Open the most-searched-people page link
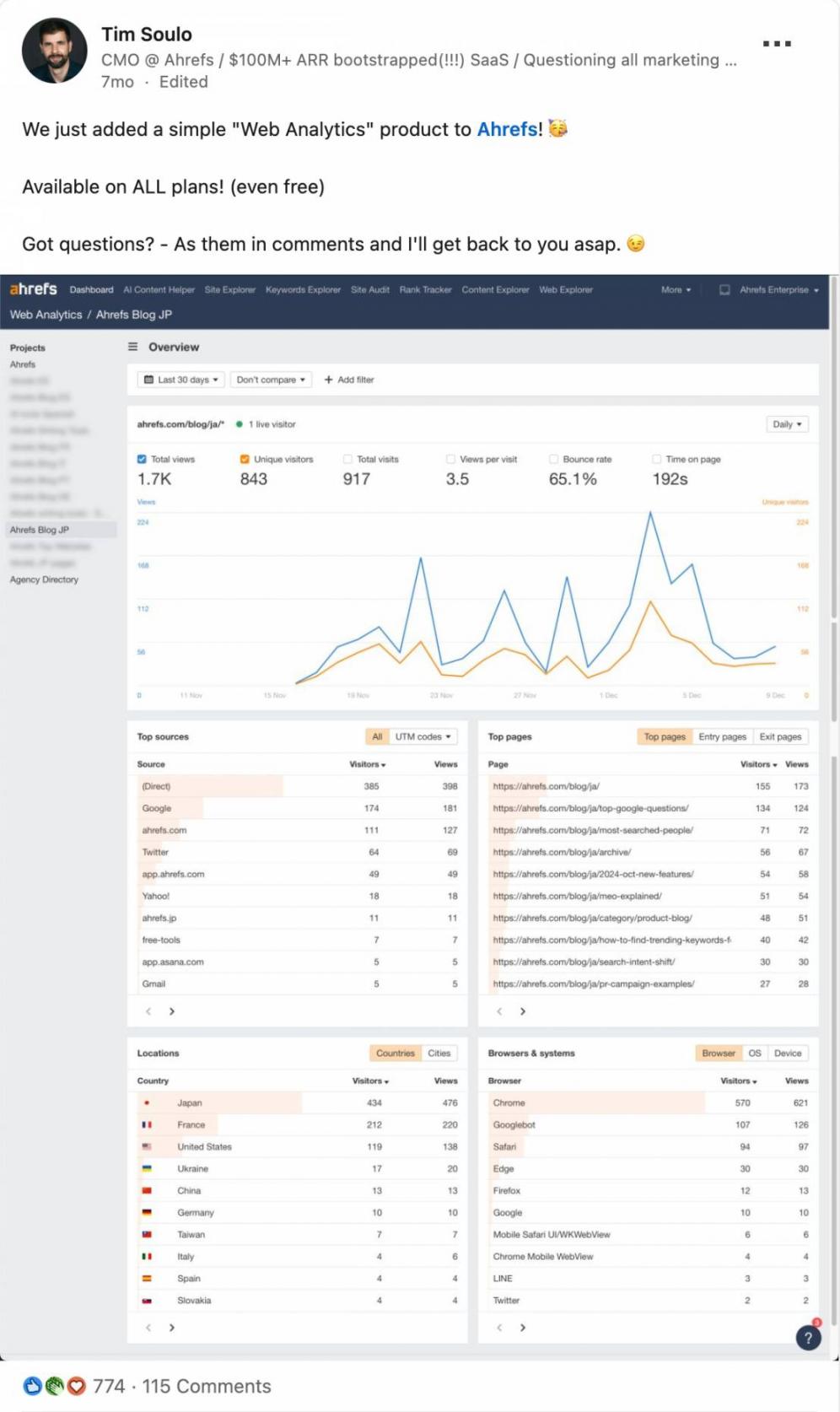 593,830
